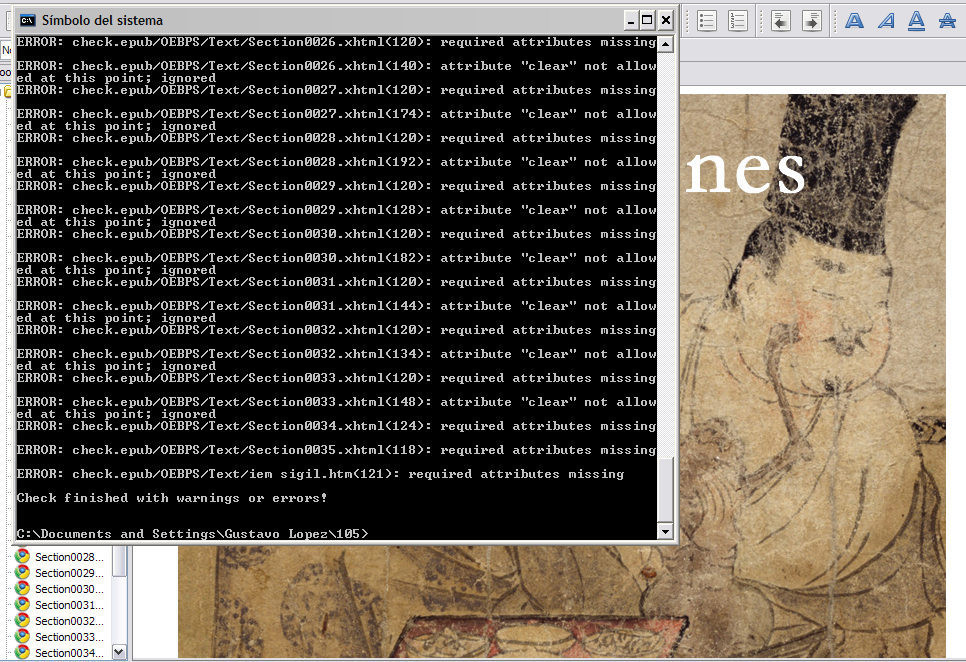Click Chrome icon beside Section0028
Viewport: 966px width, 662px height.
pyautogui.click(x=23, y=557)
